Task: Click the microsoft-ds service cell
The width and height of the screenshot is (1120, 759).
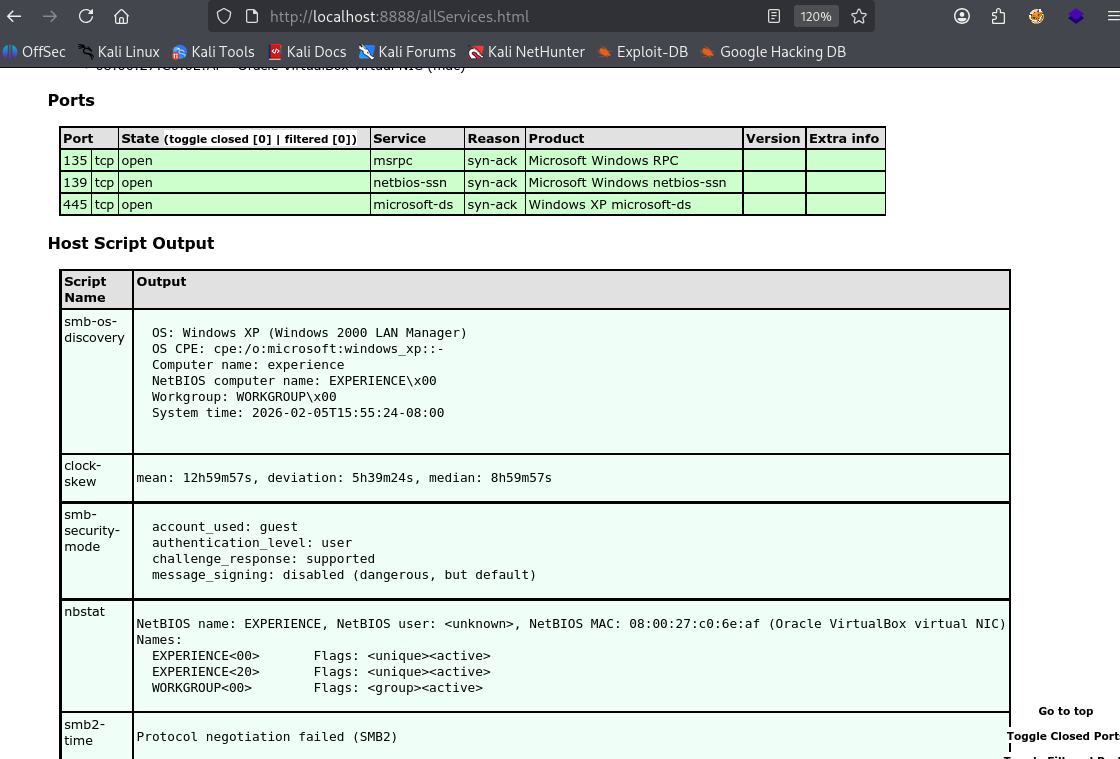Action: click(x=417, y=205)
